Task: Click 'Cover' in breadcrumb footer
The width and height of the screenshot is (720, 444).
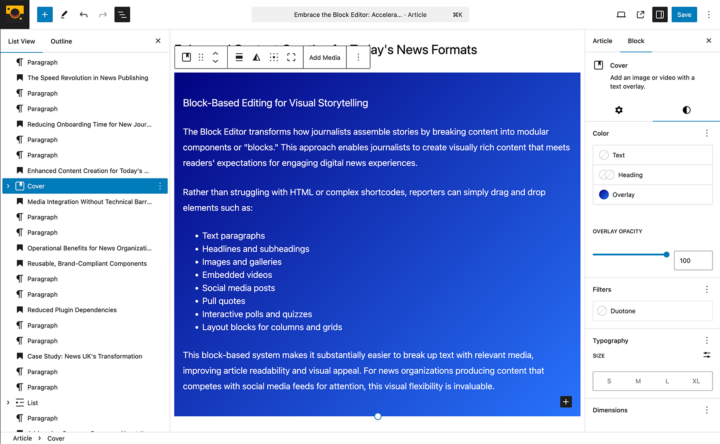Action: pos(56,438)
